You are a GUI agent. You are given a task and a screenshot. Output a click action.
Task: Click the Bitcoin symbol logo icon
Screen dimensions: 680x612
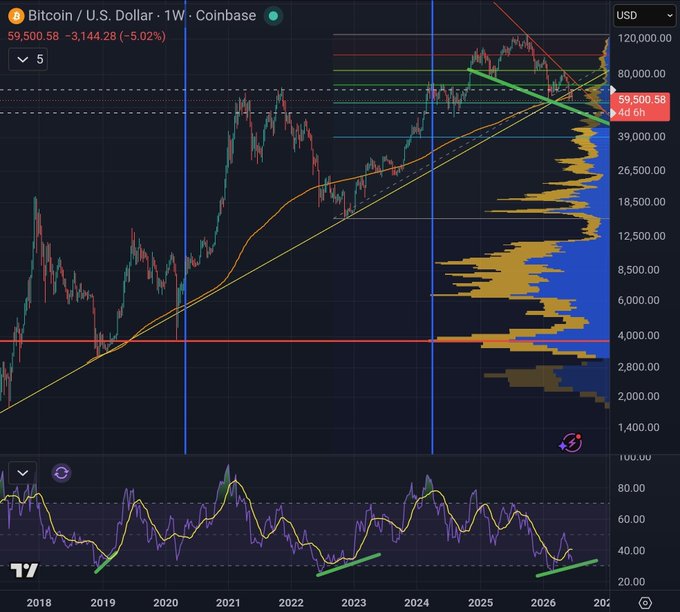coord(16,16)
